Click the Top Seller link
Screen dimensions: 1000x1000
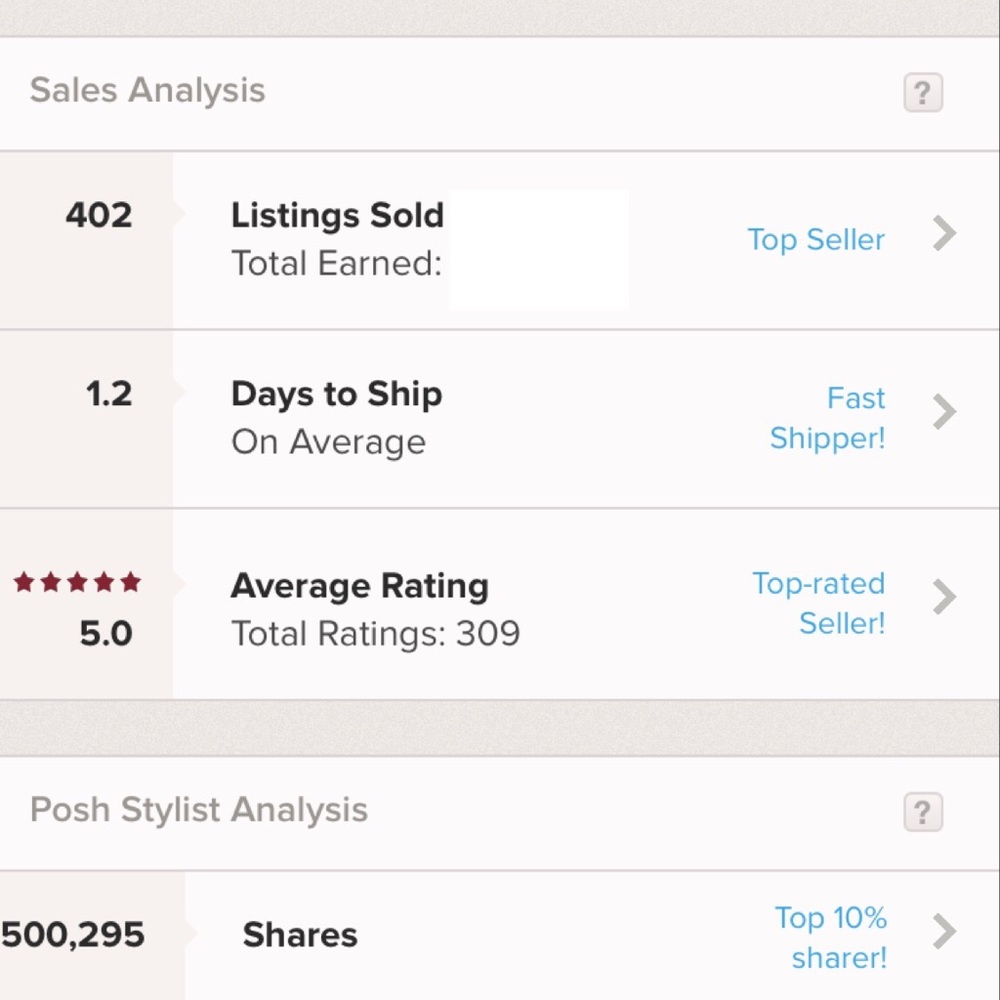click(x=816, y=240)
